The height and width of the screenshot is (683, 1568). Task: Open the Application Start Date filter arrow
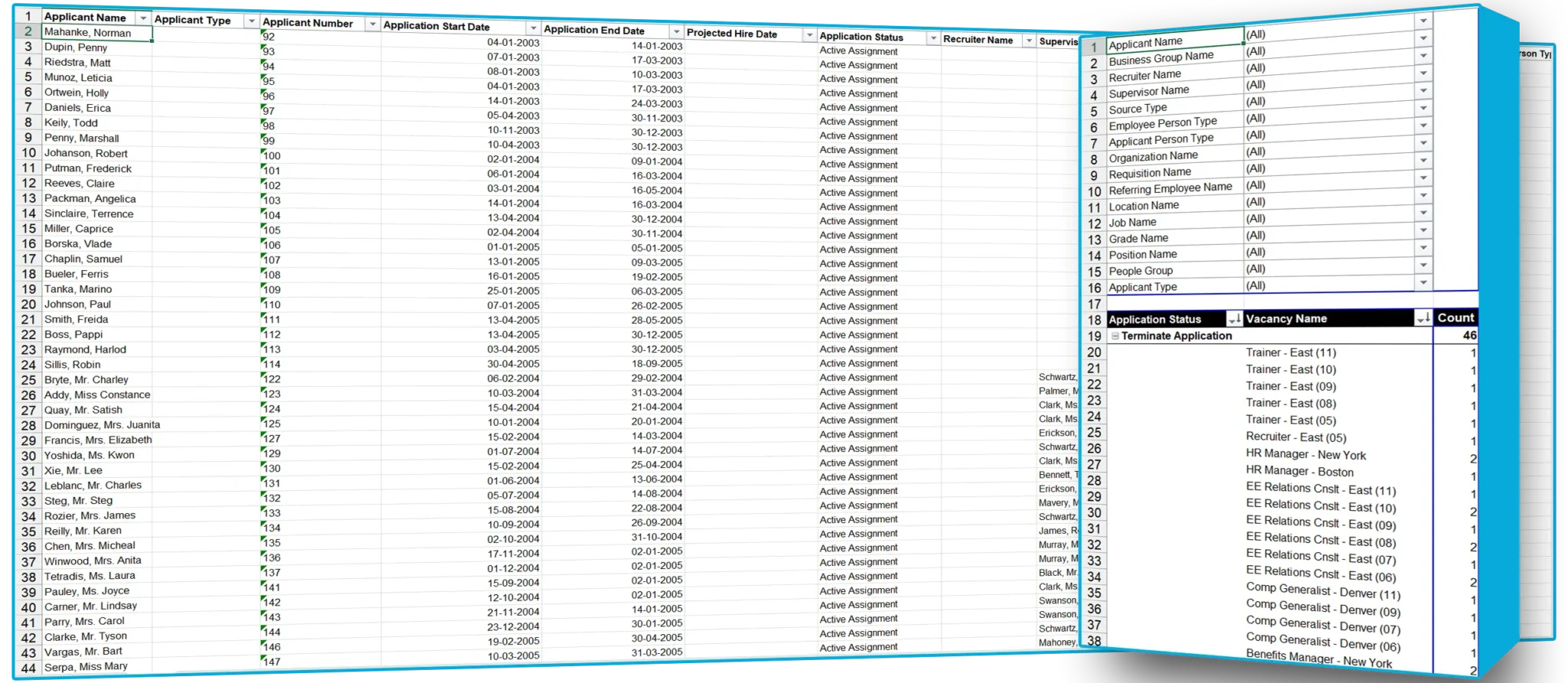point(533,28)
